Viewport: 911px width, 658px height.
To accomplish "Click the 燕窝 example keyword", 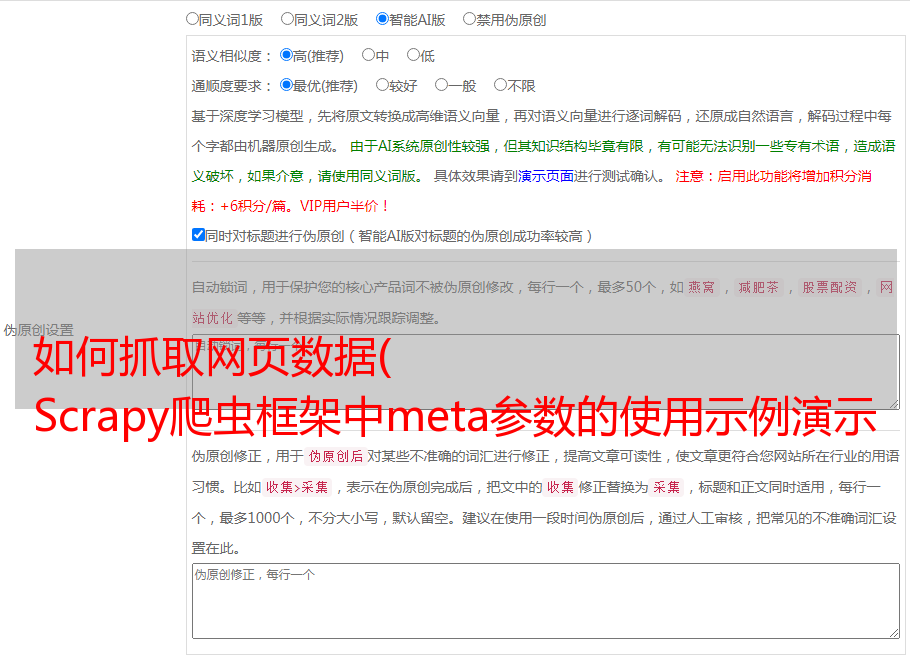I will 701,287.
